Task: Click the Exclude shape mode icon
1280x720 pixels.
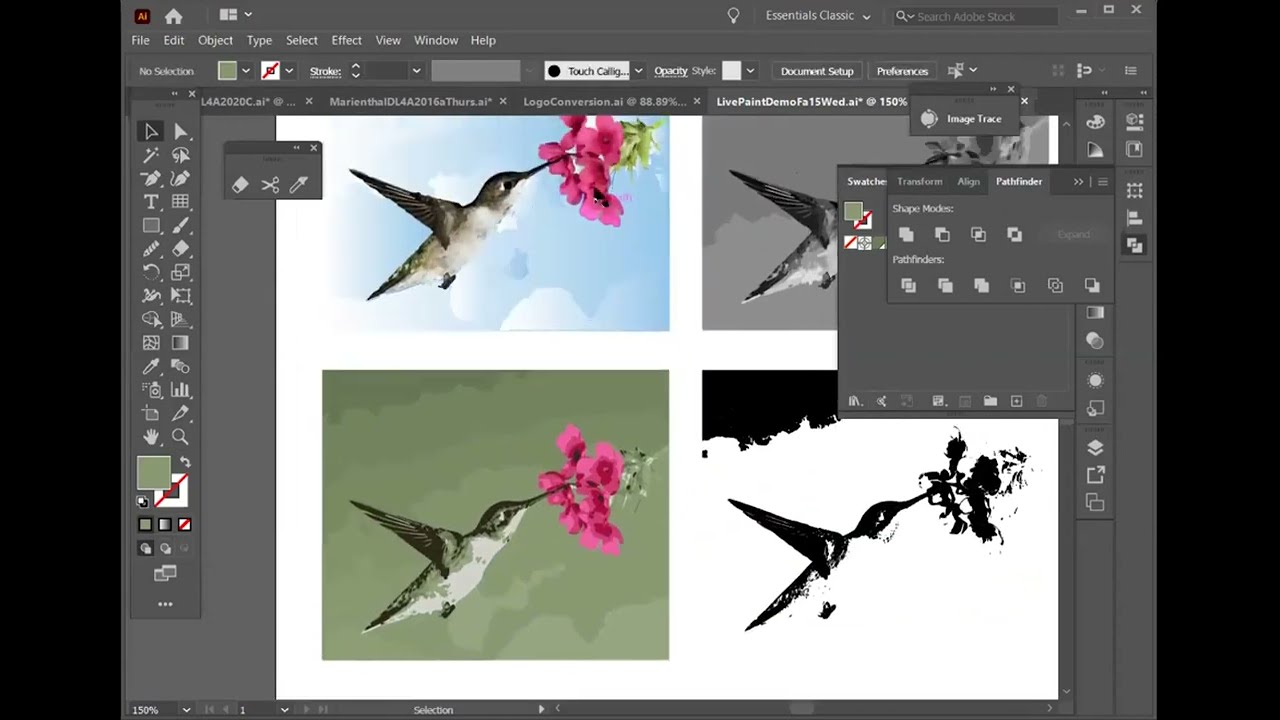Action: pos(1015,234)
